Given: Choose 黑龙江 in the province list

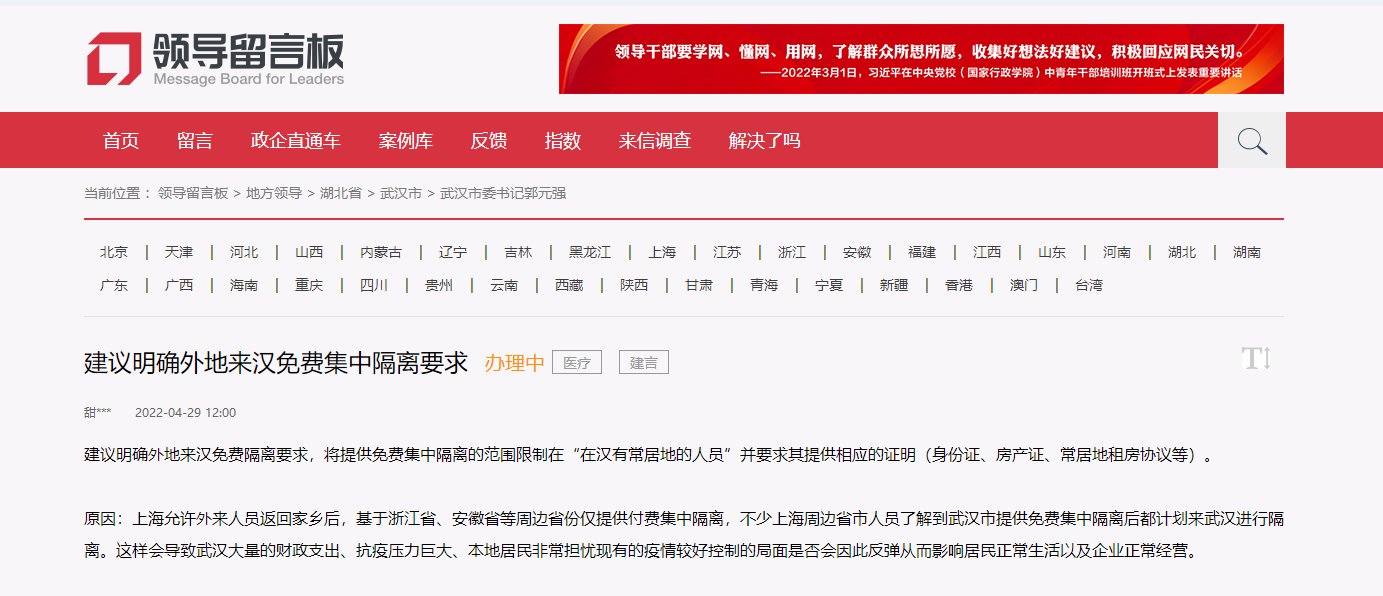Looking at the screenshot, I should (590, 252).
